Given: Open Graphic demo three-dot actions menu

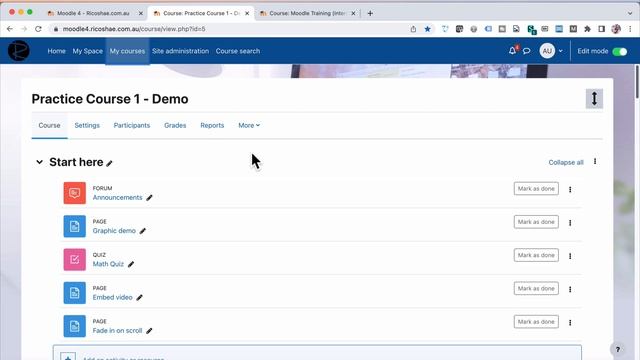Looking at the screenshot, I should tap(570, 223).
